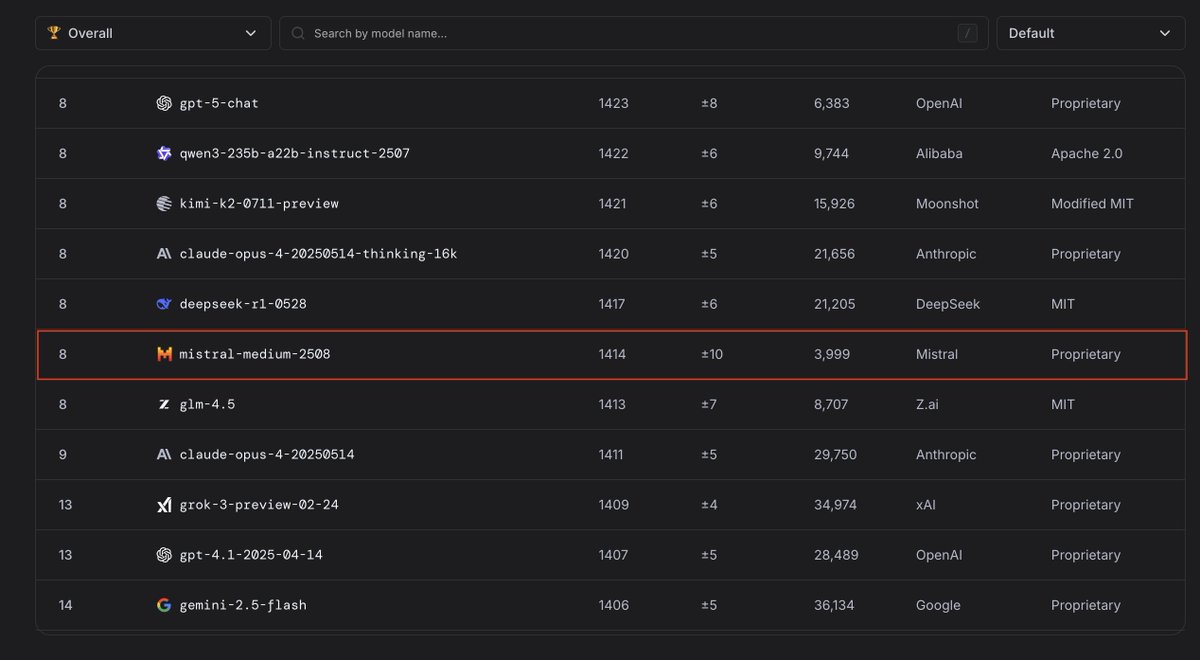This screenshot has width=1200, height=660.
Task: Open the Overall category dropdown
Action: tap(153, 33)
